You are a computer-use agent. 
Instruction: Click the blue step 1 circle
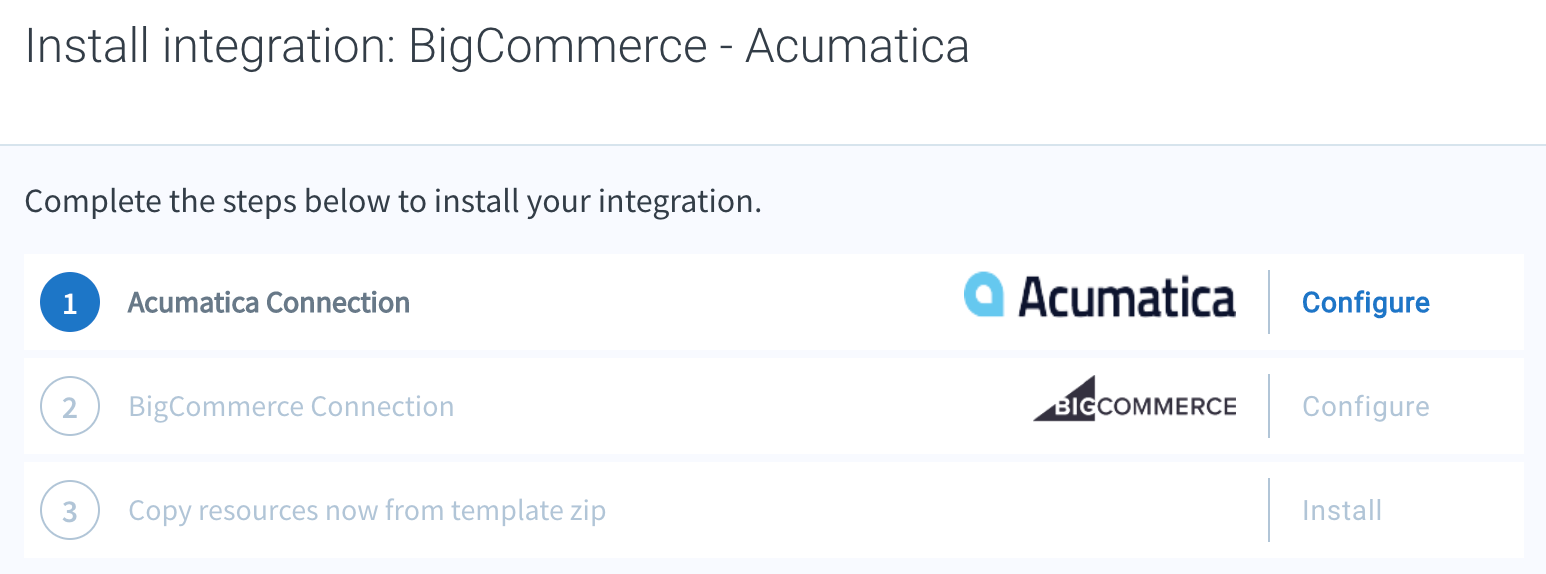tap(70, 302)
